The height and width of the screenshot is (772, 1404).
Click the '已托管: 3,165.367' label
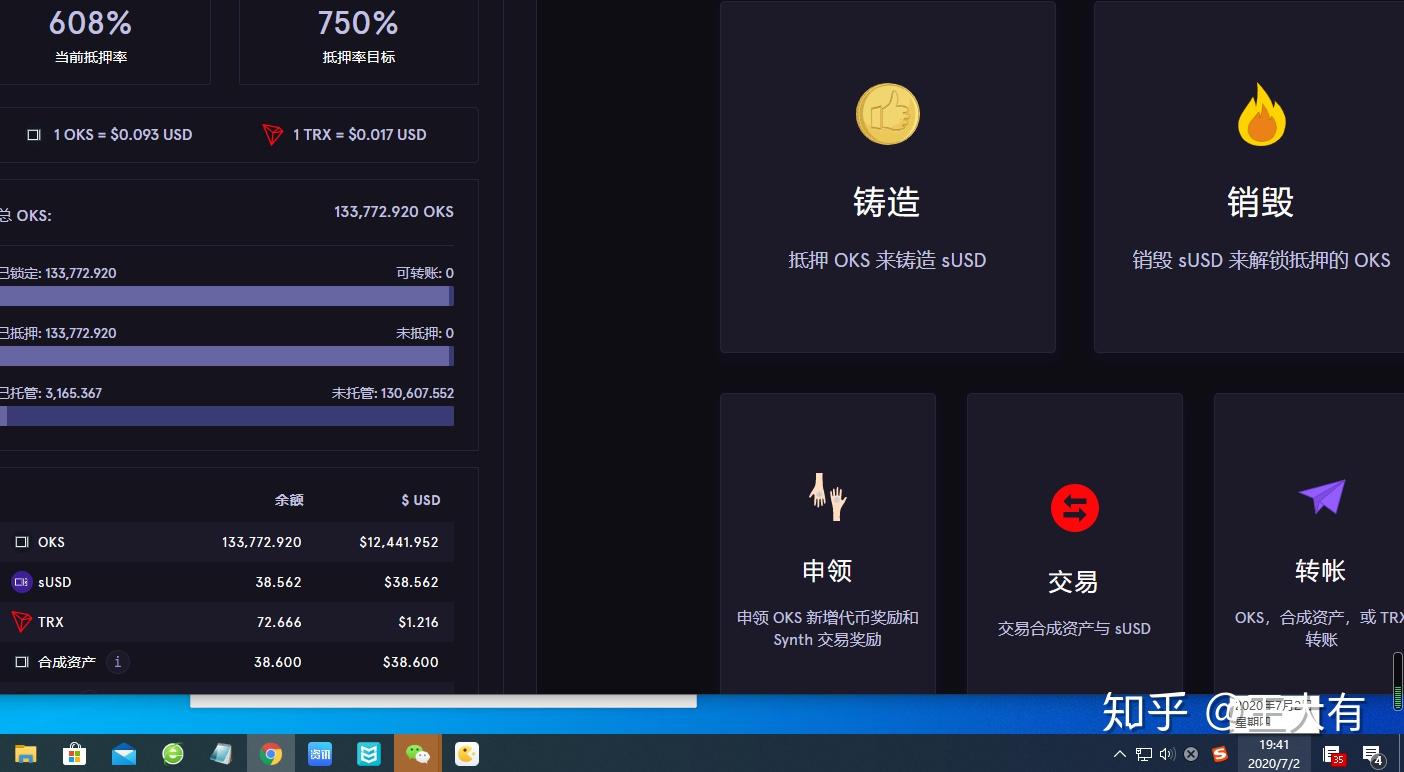(51, 393)
